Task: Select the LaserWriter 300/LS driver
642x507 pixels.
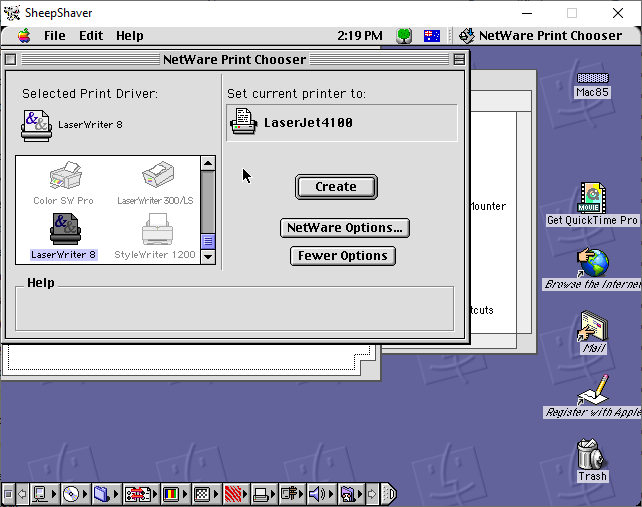Action: pyautogui.click(x=156, y=183)
